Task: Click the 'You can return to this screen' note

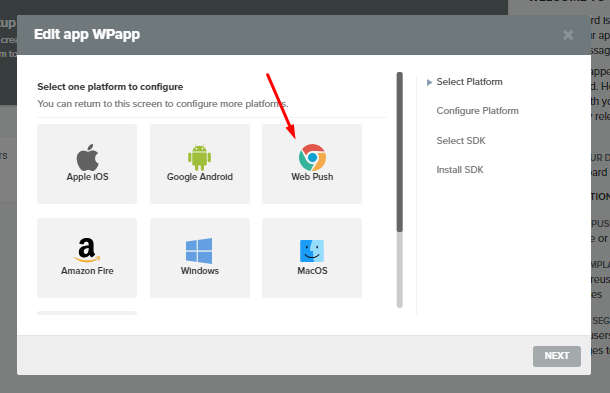Action: tap(163, 104)
